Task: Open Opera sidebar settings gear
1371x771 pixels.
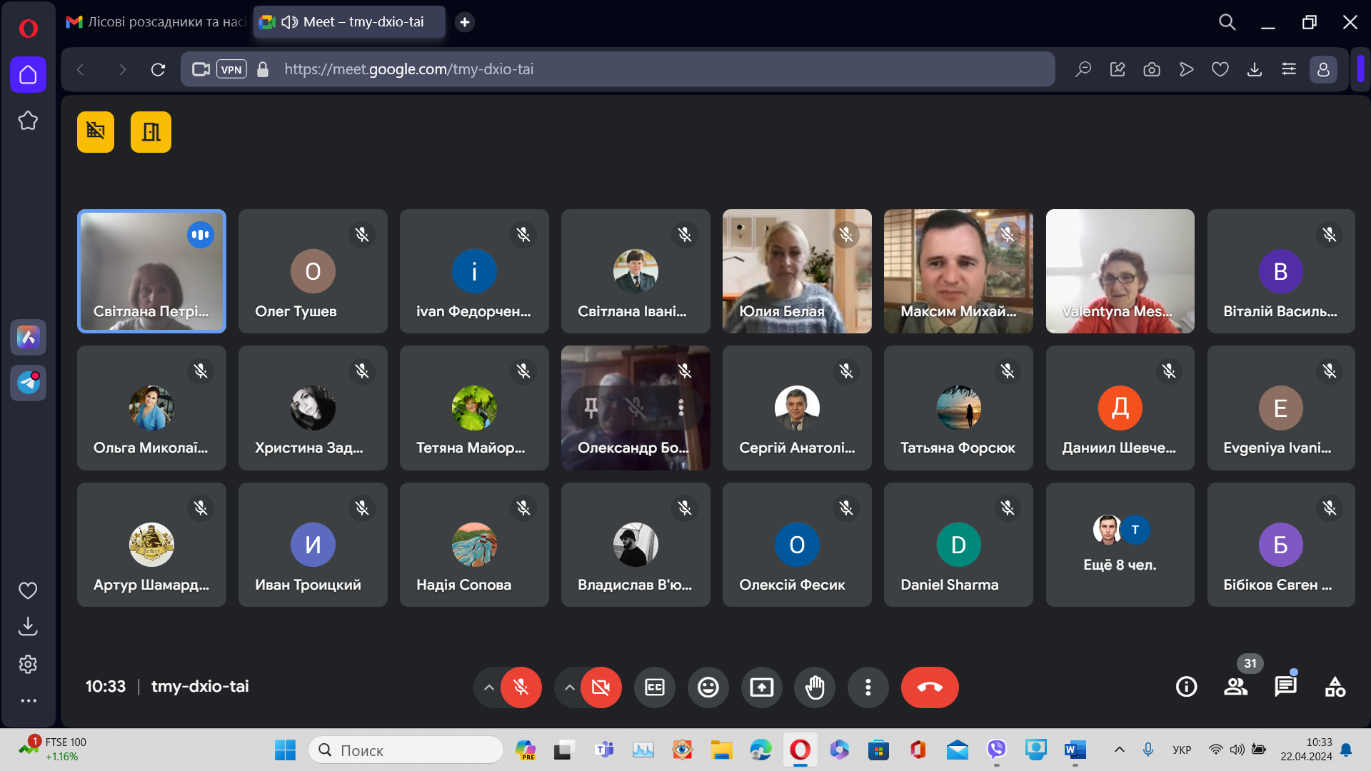Action: pyautogui.click(x=28, y=664)
